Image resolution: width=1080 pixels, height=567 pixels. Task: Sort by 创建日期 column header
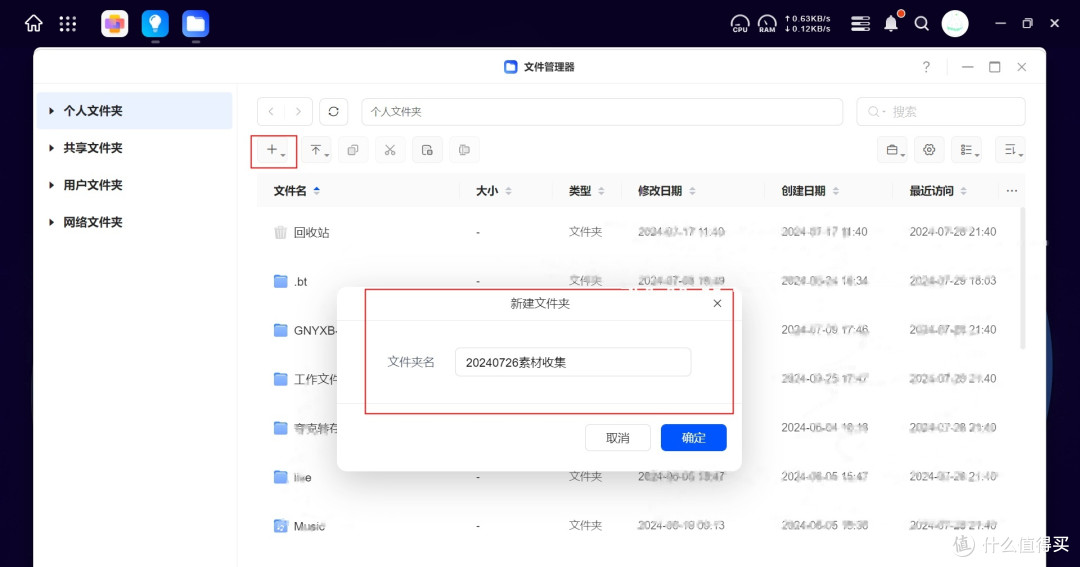click(x=810, y=191)
